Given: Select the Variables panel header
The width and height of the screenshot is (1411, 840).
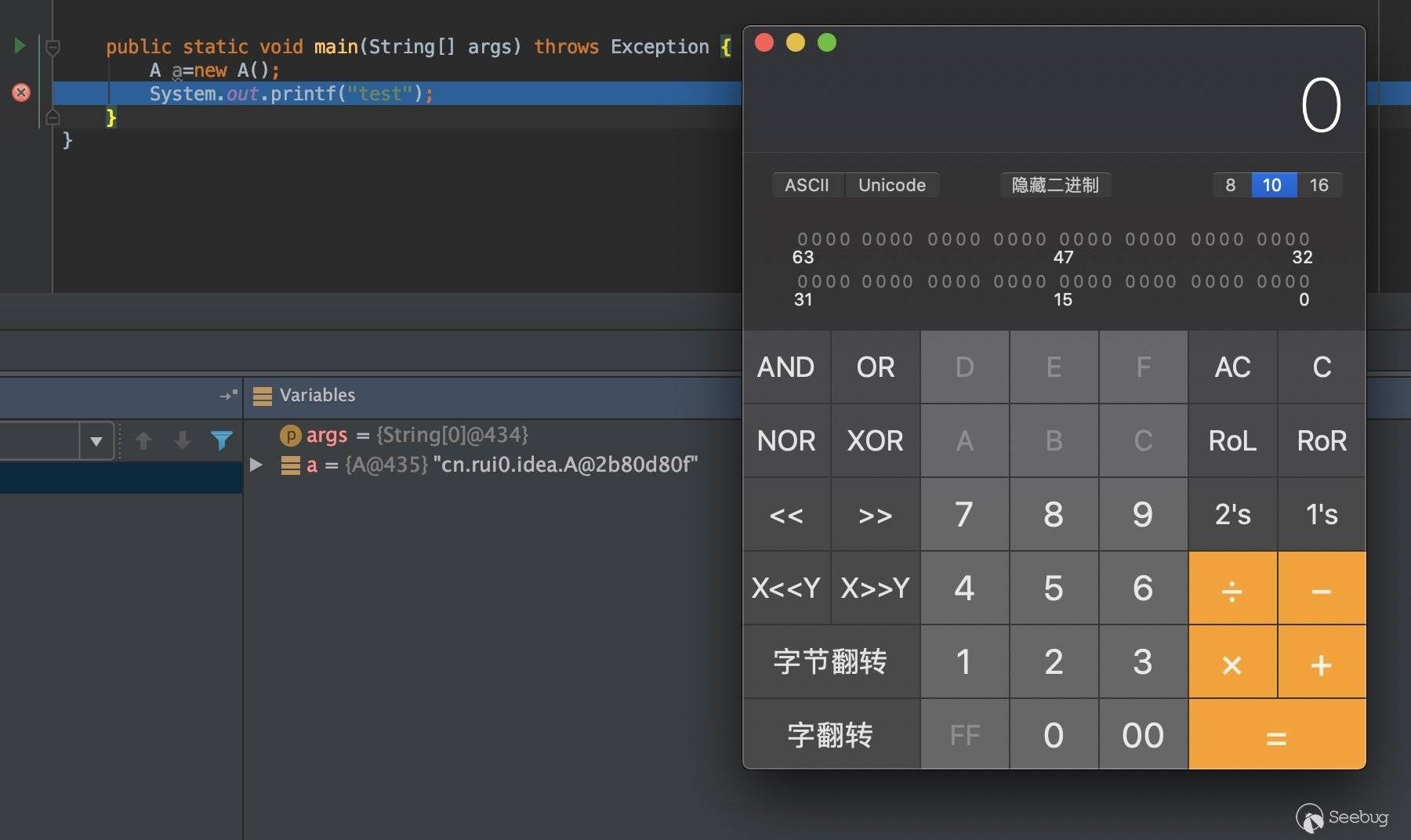Looking at the screenshot, I should point(317,396).
